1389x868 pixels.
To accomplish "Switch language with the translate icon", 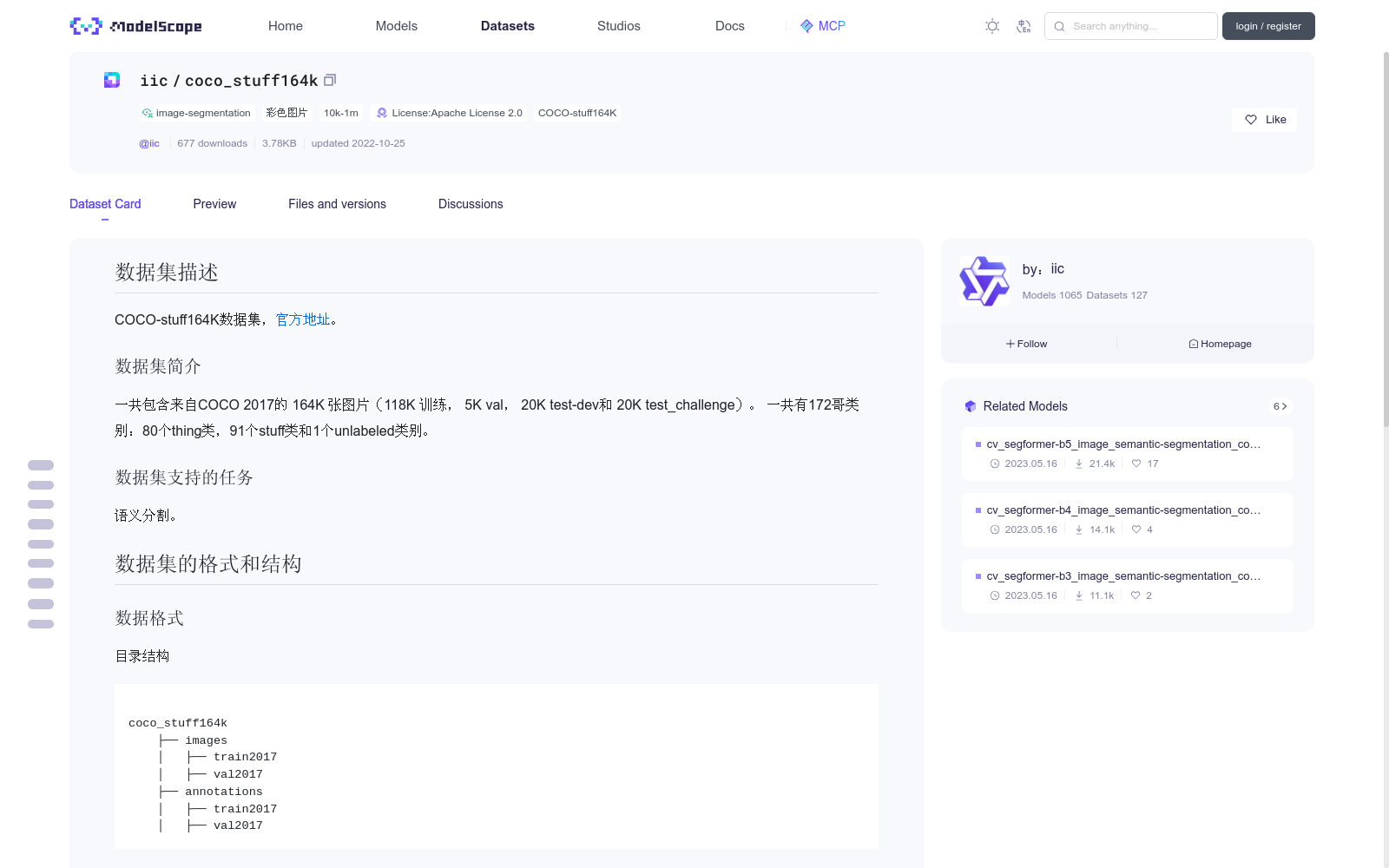I will click(1024, 26).
